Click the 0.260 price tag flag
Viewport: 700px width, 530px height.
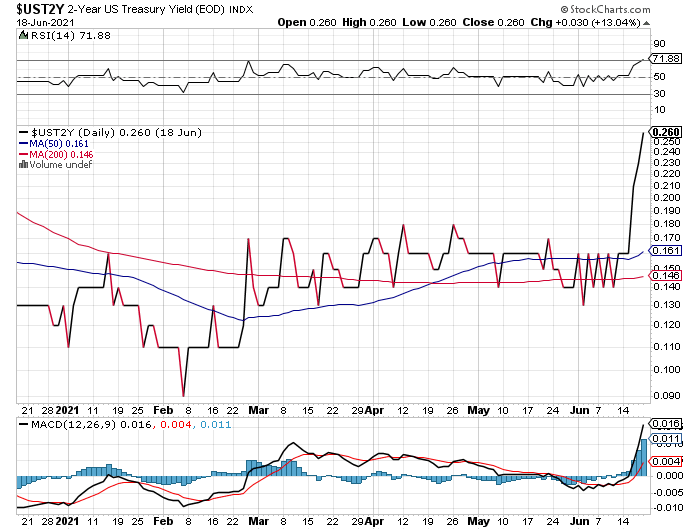[665, 132]
